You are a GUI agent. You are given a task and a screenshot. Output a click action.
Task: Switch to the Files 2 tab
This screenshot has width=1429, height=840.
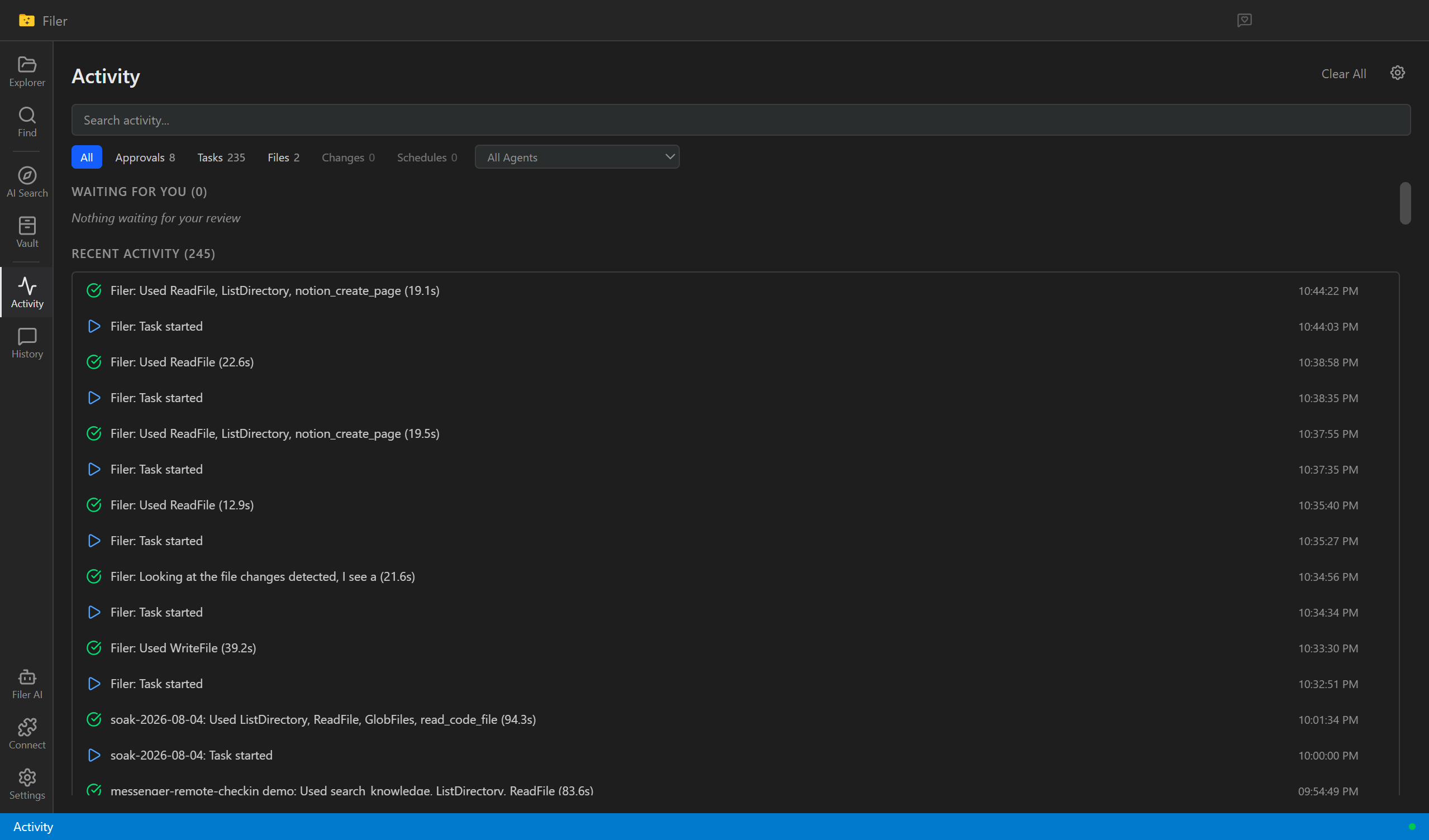[284, 157]
